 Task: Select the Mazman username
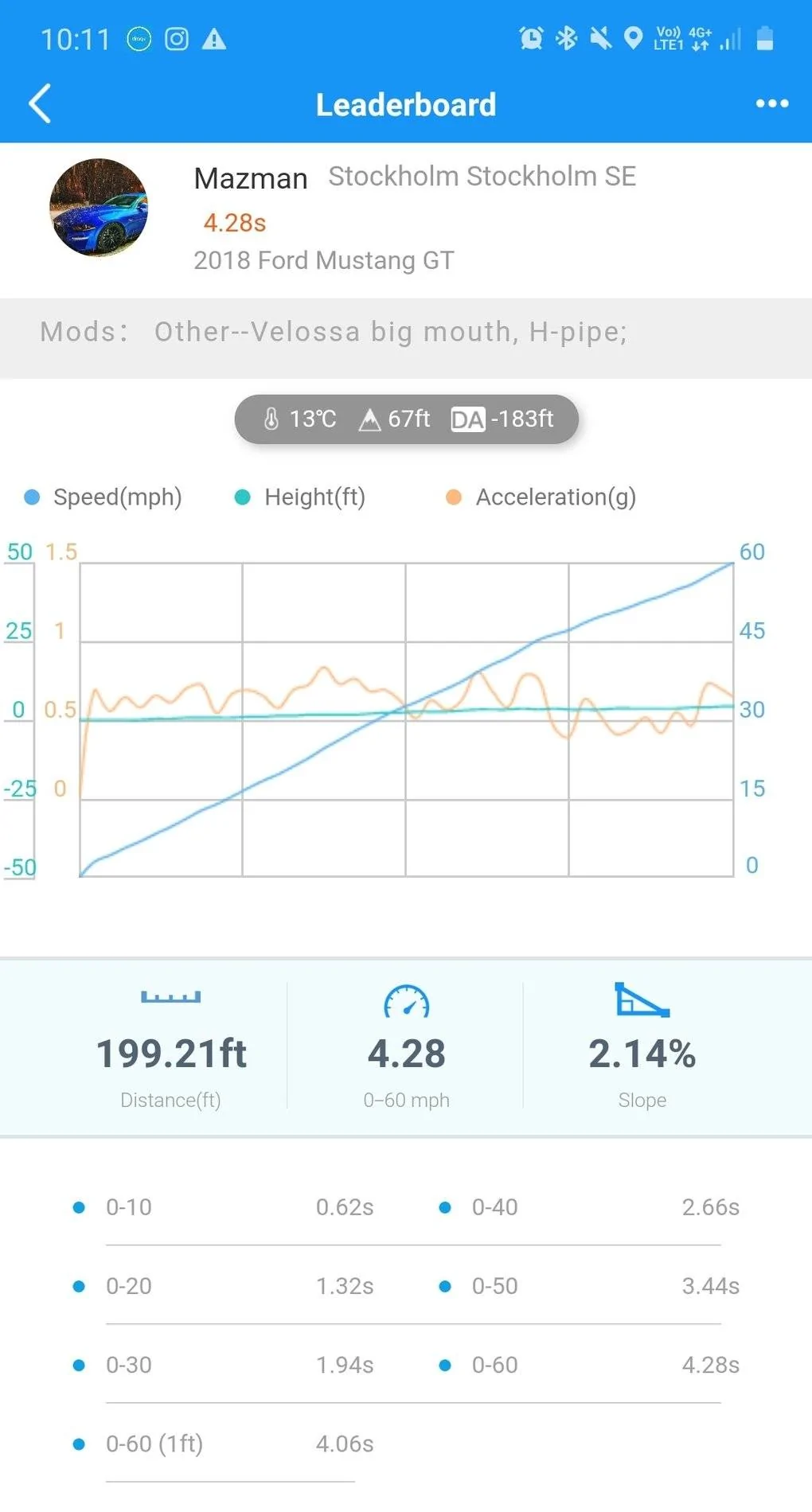251,178
